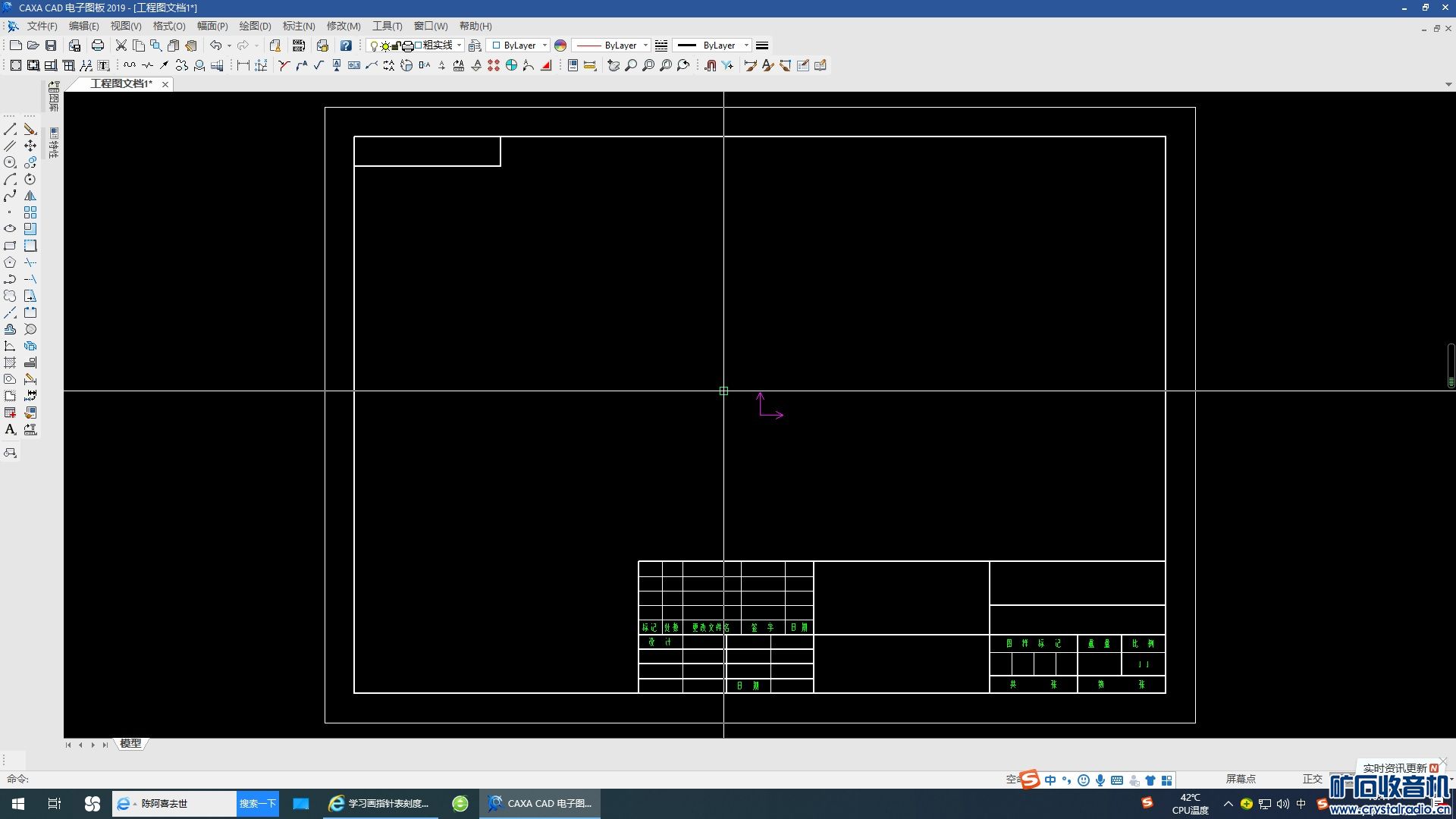Open the 幅面(P) menu
Viewport: 1456px width, 819px height.
pyautogui.click(x=212, y=26)
